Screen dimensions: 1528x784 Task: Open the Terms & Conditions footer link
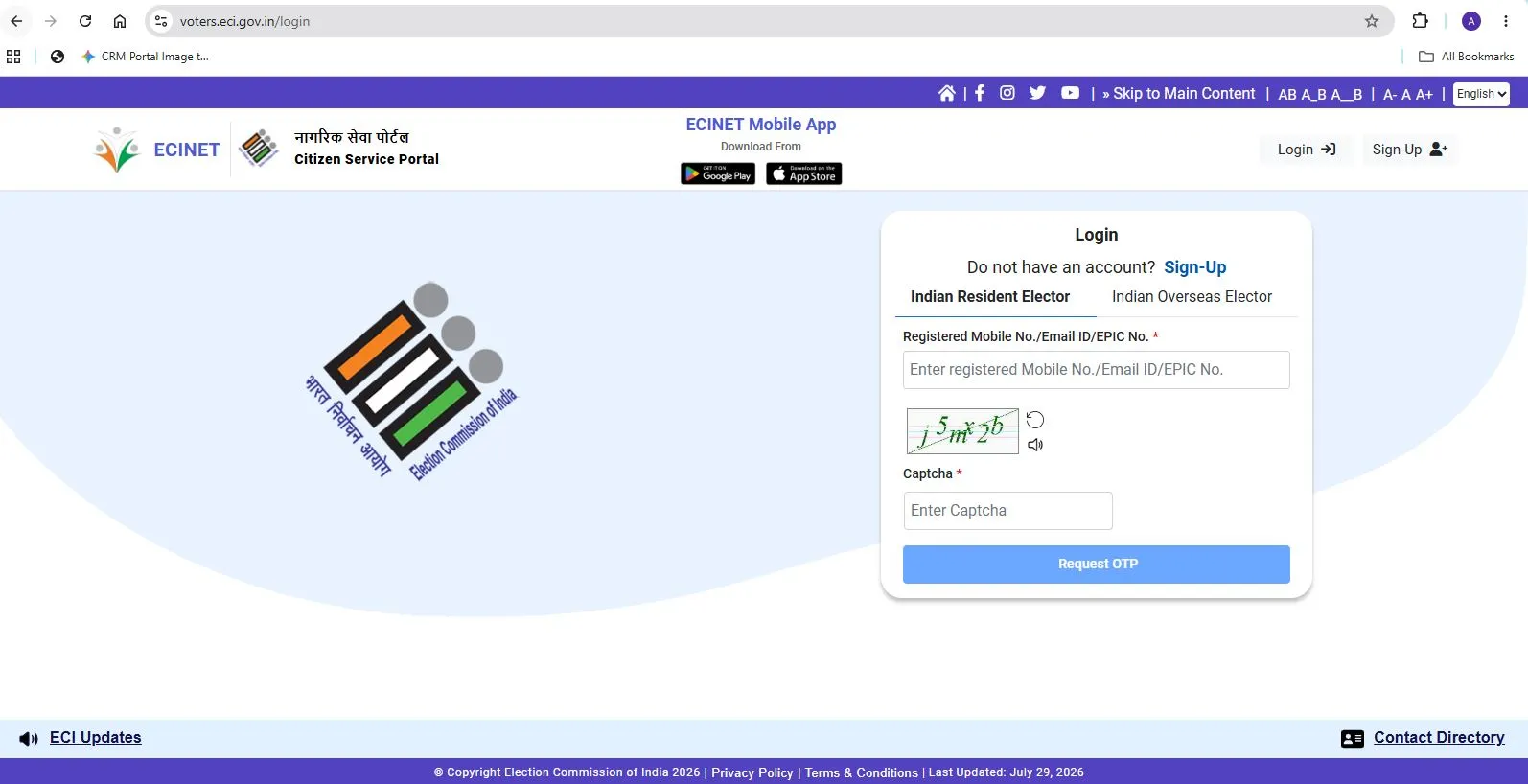(862, 772)
